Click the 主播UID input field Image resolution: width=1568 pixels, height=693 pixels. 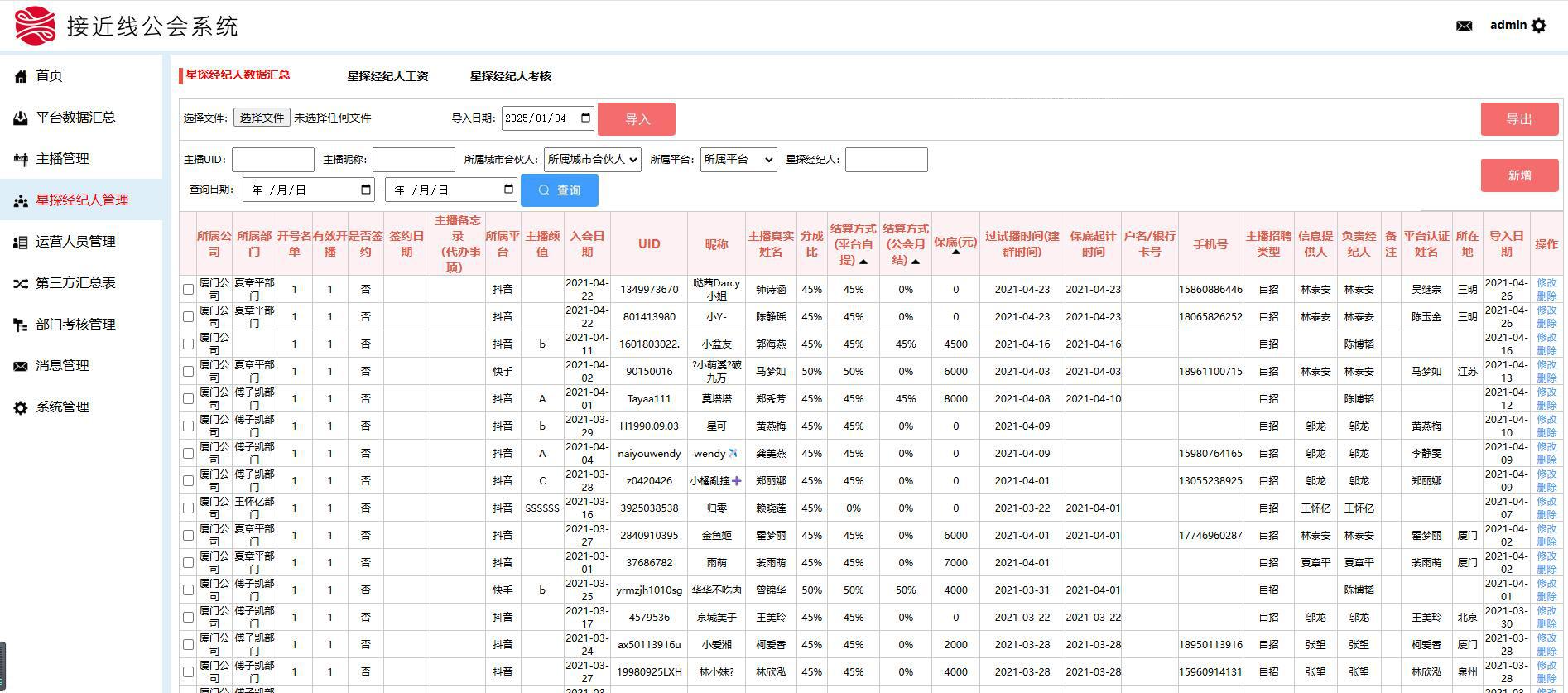point(272,160)
